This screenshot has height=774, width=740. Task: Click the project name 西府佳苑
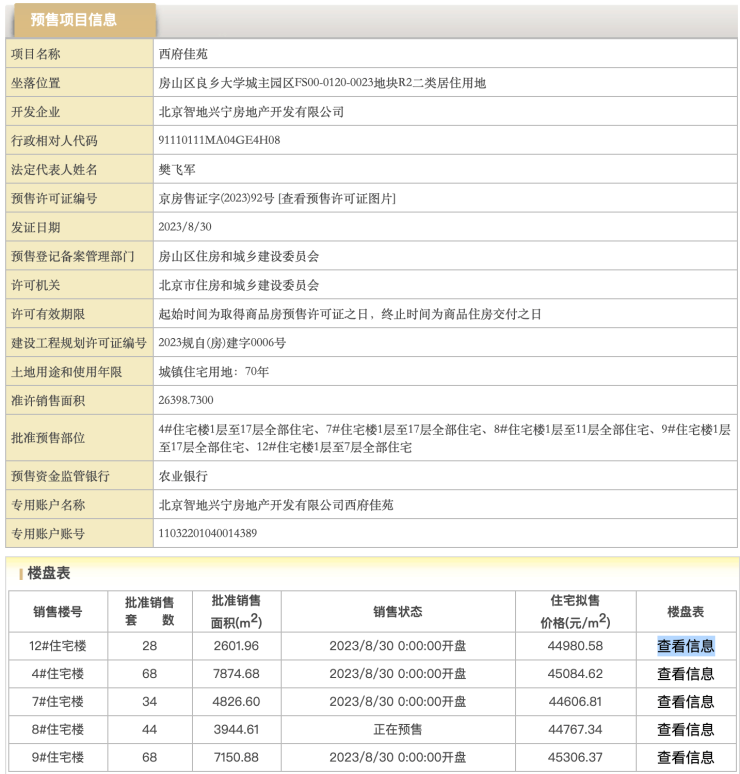coord(183,54)
